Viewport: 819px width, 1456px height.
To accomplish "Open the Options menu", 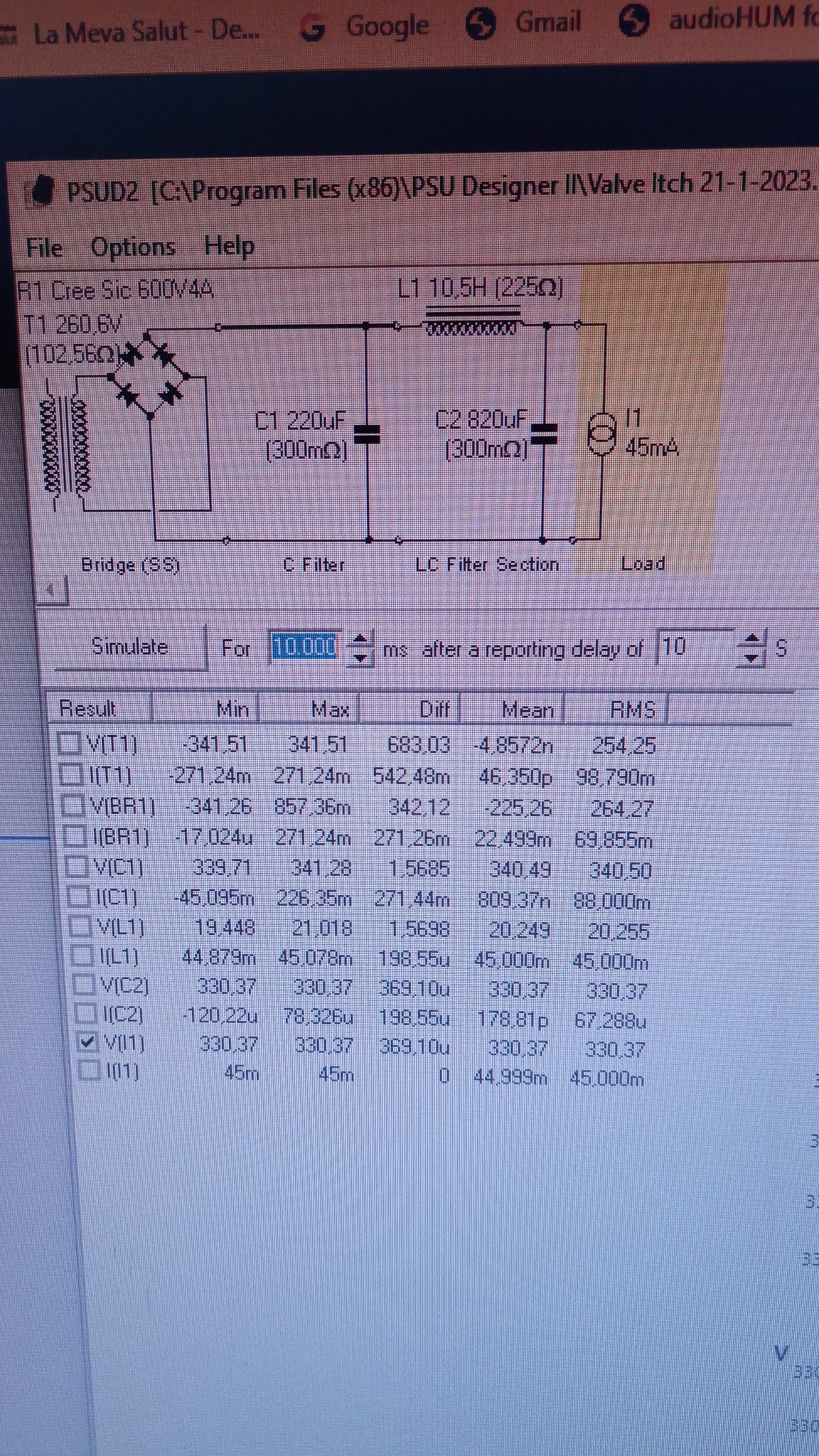I will point(133,247).
